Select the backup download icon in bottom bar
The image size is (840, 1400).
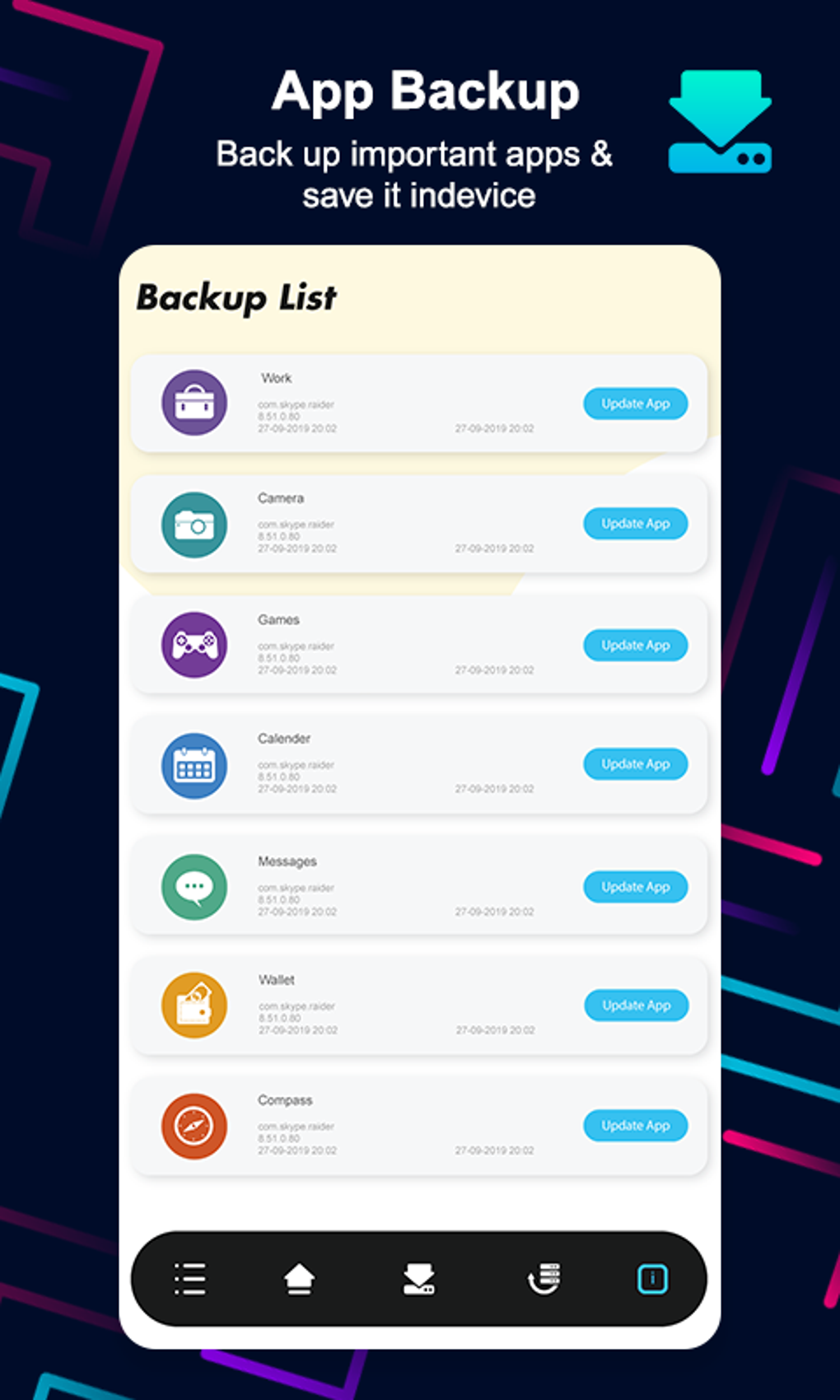coord(418,1279)
